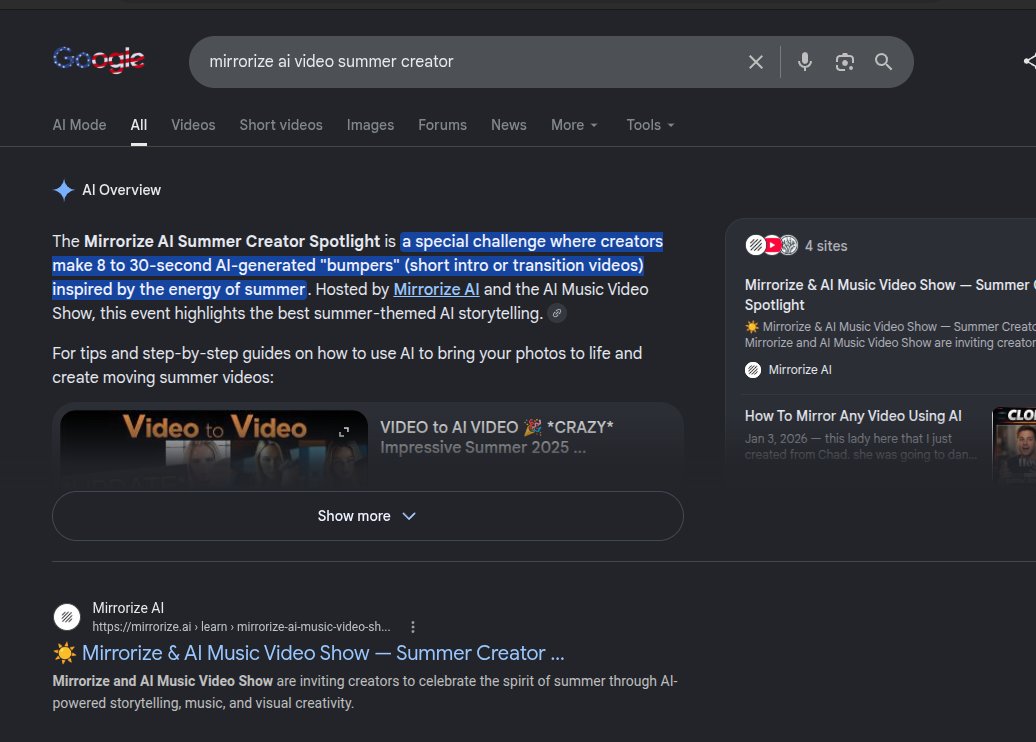Expand the Video to Video thumbnail
The image size is (1036, 742).
(x=344, y=432)
